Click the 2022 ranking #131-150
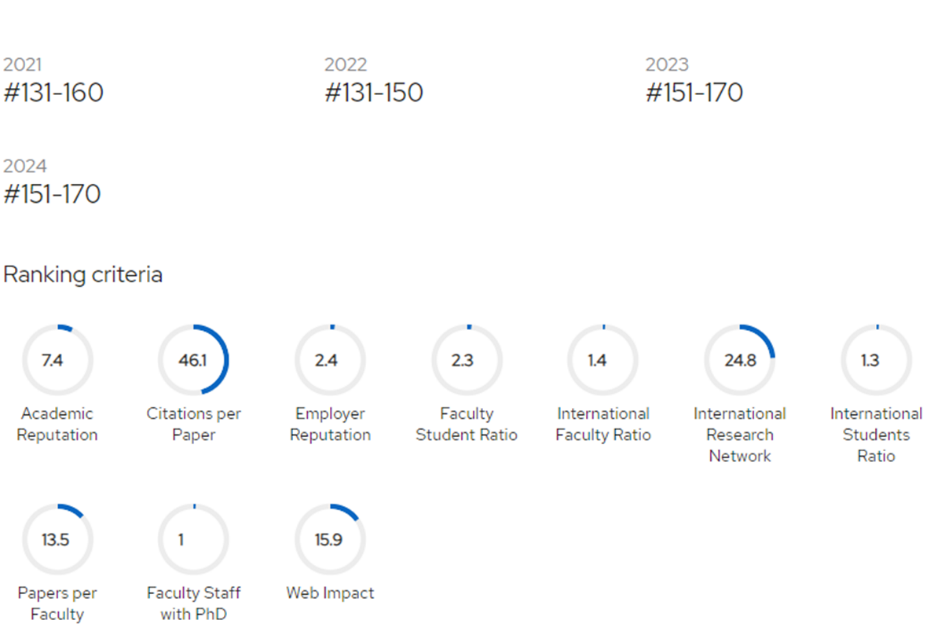The height and width of the screenshot is (635, 945). pyautogui.click(x=374, y=93)
